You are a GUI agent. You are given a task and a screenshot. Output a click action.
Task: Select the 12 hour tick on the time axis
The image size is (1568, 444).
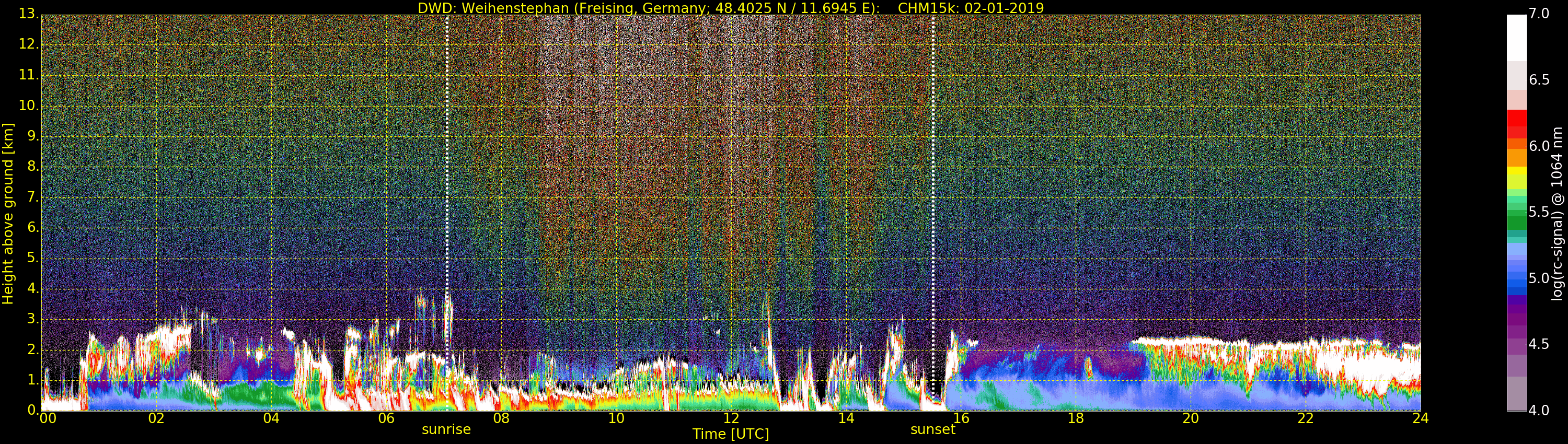731,418
